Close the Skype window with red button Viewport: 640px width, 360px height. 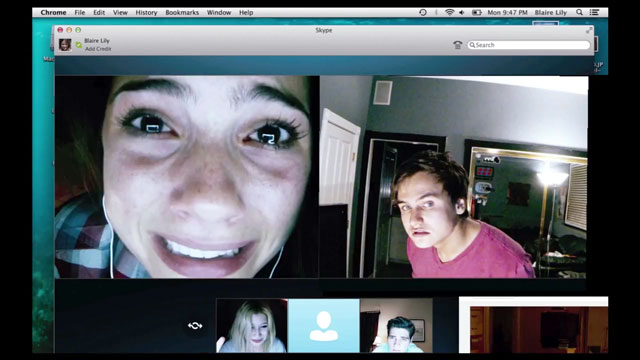[60, 30]
